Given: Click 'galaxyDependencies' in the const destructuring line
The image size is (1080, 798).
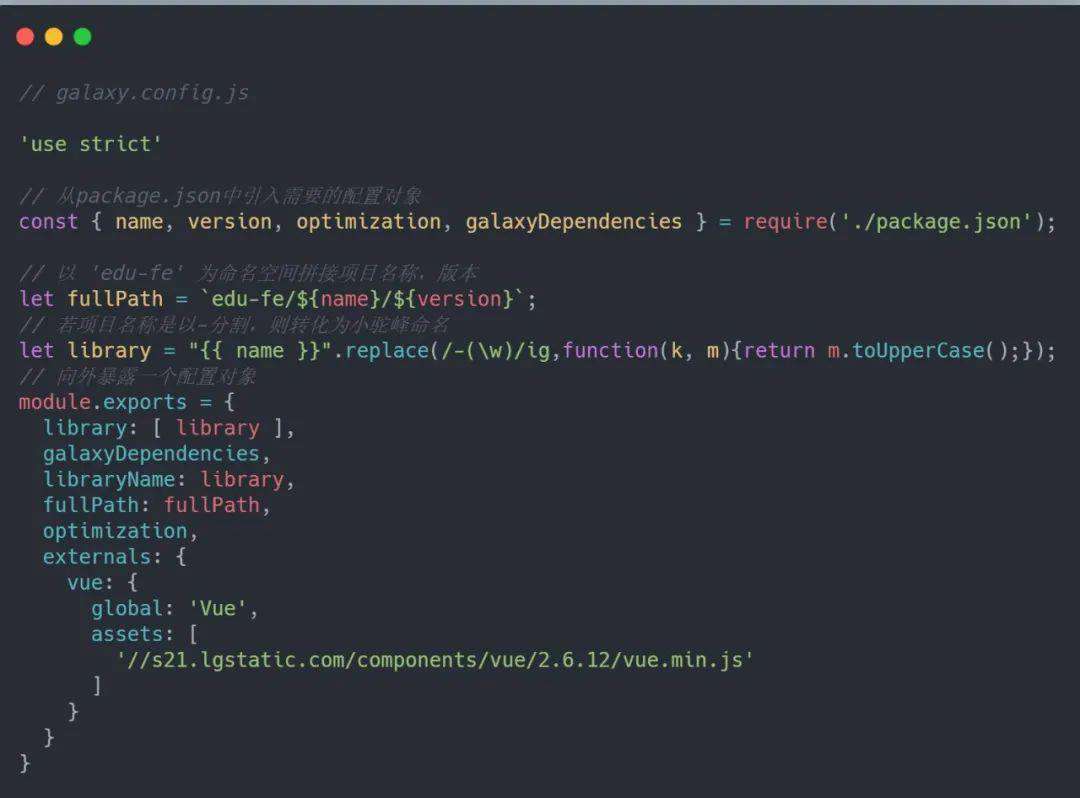Looking at the screenshot, I should [x=574, y=222].
